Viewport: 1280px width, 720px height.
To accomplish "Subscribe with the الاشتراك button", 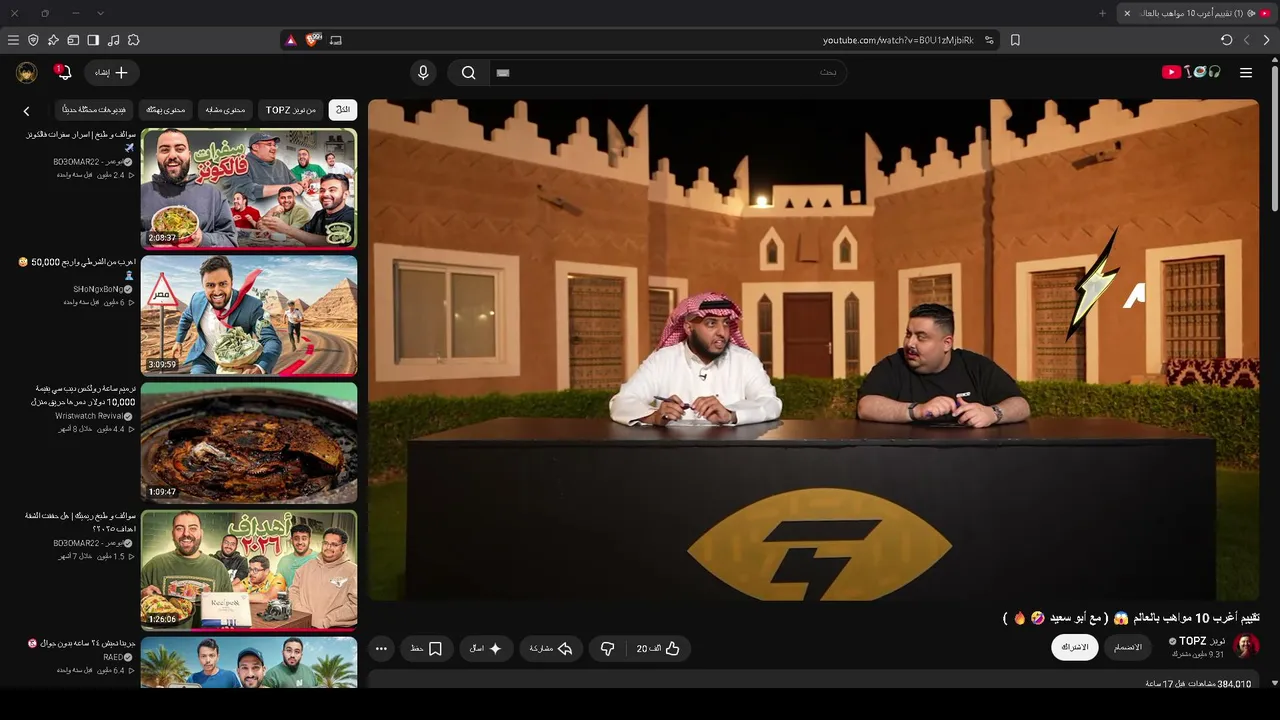I will 1075,647.
